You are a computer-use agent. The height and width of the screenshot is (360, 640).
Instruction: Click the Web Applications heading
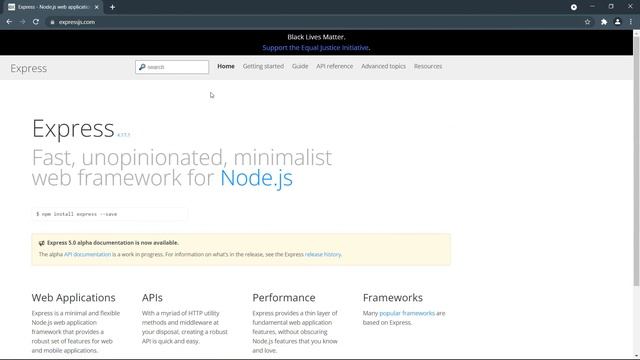coord(73,298)
